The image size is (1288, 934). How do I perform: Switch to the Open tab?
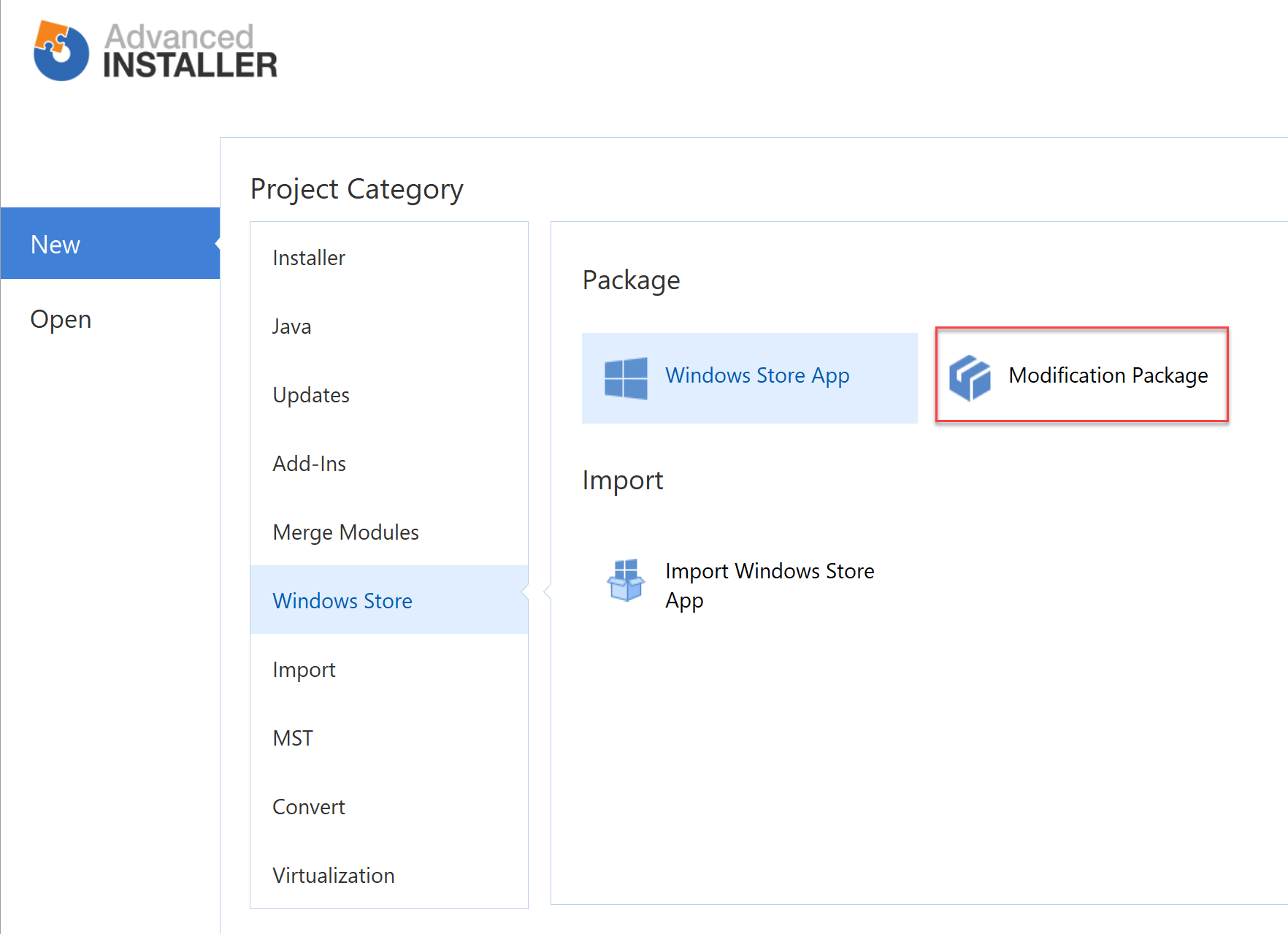point(61,318)
